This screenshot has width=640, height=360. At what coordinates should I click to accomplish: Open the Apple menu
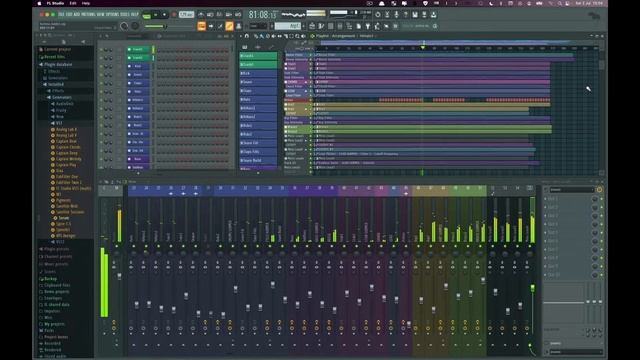[39, 3]
